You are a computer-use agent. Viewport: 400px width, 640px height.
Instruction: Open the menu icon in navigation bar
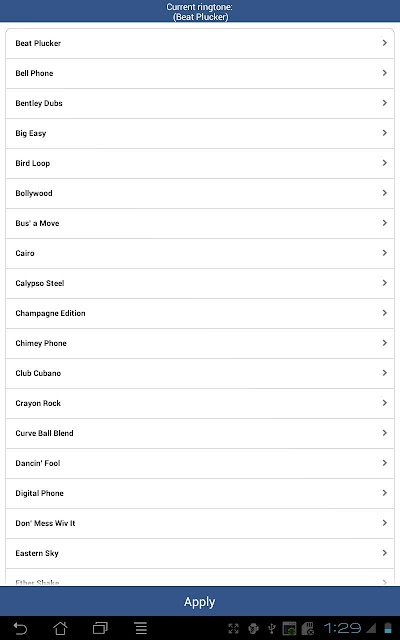coord(141,628)
